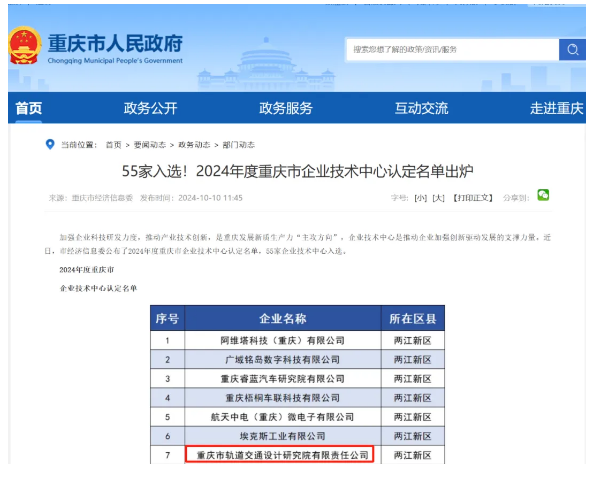
Task: Click the publish time 2024-10-10 11:45
Action: coord(210,198)
